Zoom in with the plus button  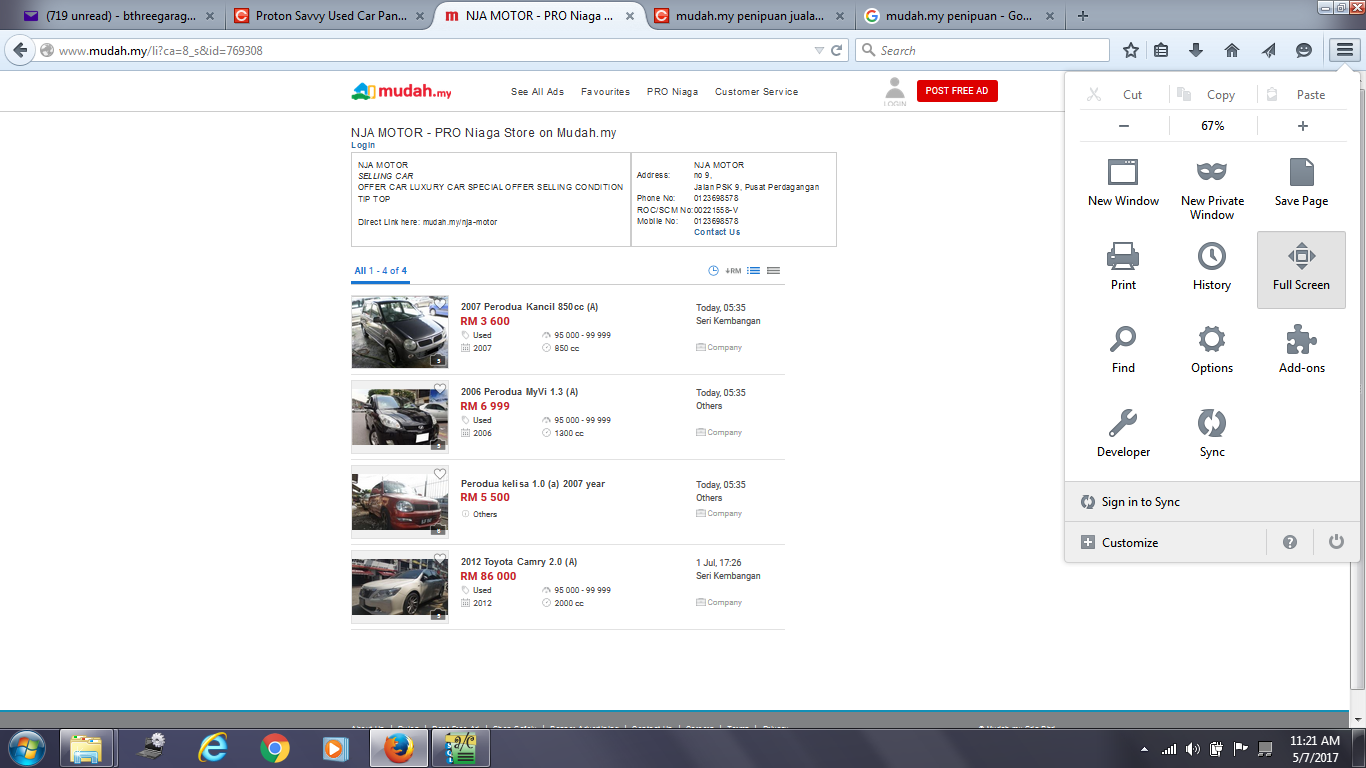click(1302, 126)
